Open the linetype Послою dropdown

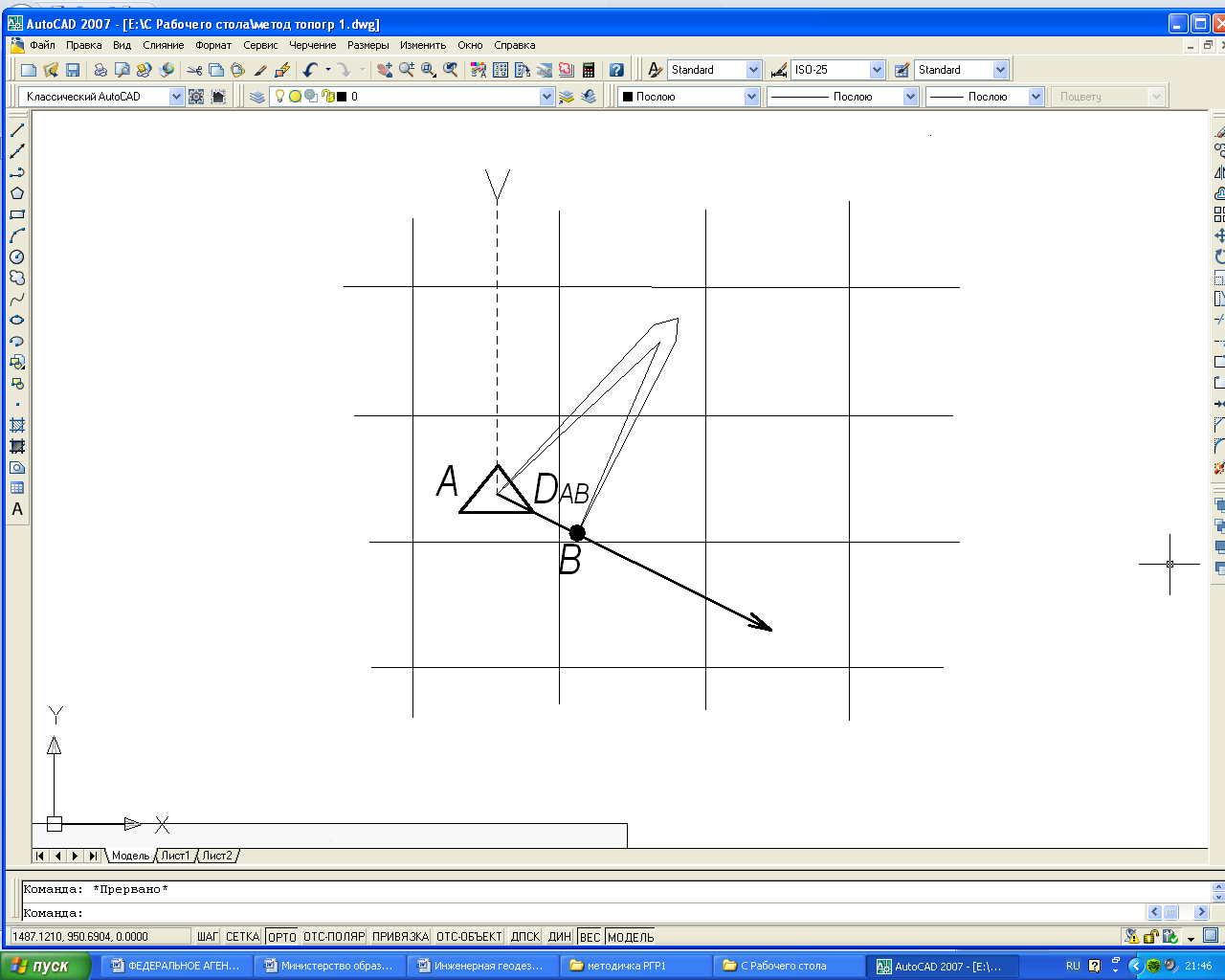(x=910, y=97)
